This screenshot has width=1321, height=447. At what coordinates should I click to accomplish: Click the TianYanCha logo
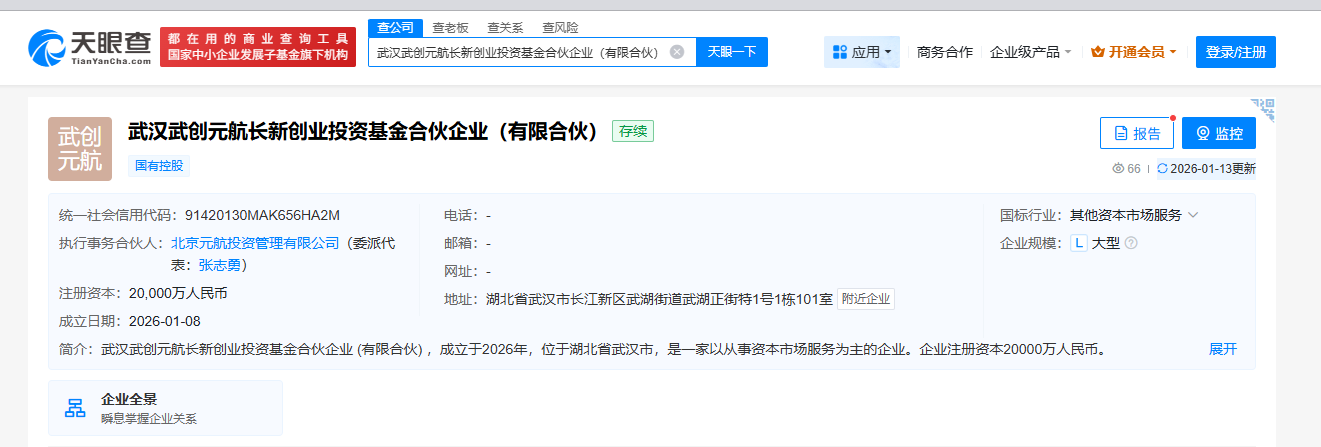[x=90, y=47]
